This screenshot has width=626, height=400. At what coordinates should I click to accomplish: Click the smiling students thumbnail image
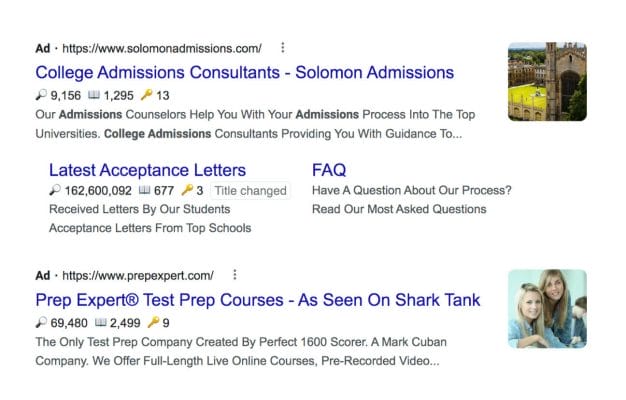pyautogui.click(x=547, y=309)
